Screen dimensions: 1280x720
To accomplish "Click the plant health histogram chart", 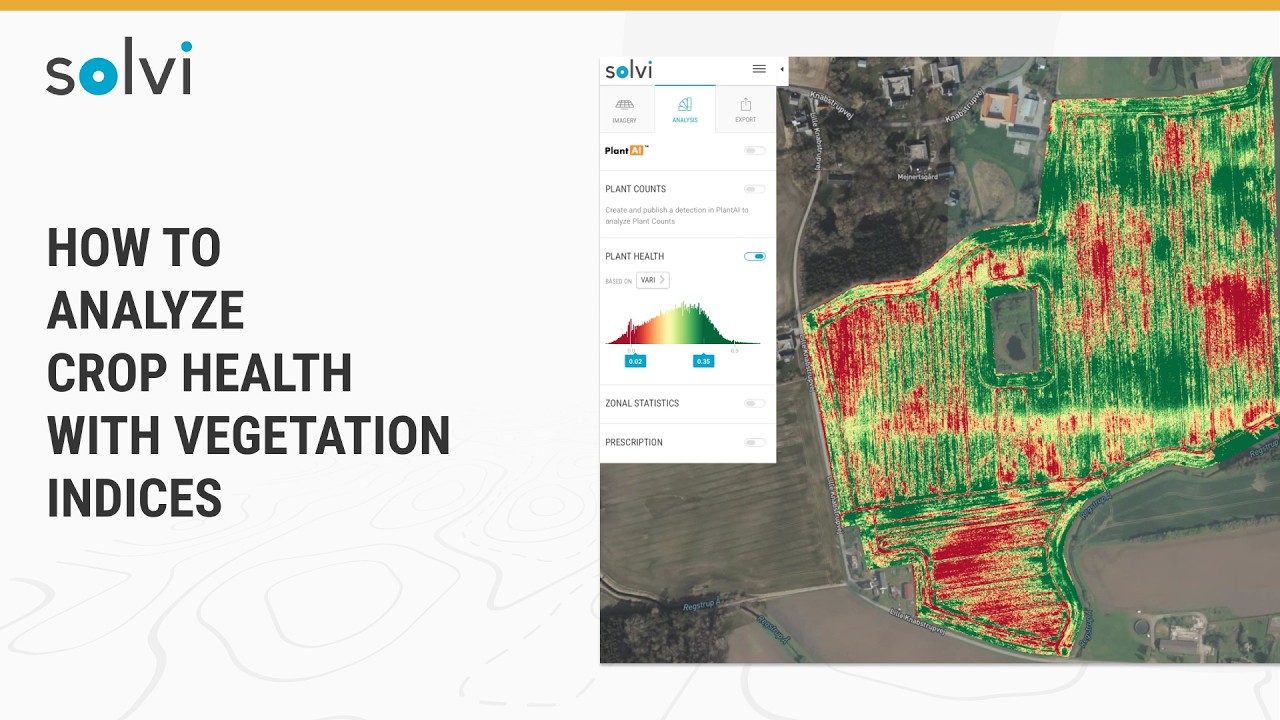I will coord(683,322).
